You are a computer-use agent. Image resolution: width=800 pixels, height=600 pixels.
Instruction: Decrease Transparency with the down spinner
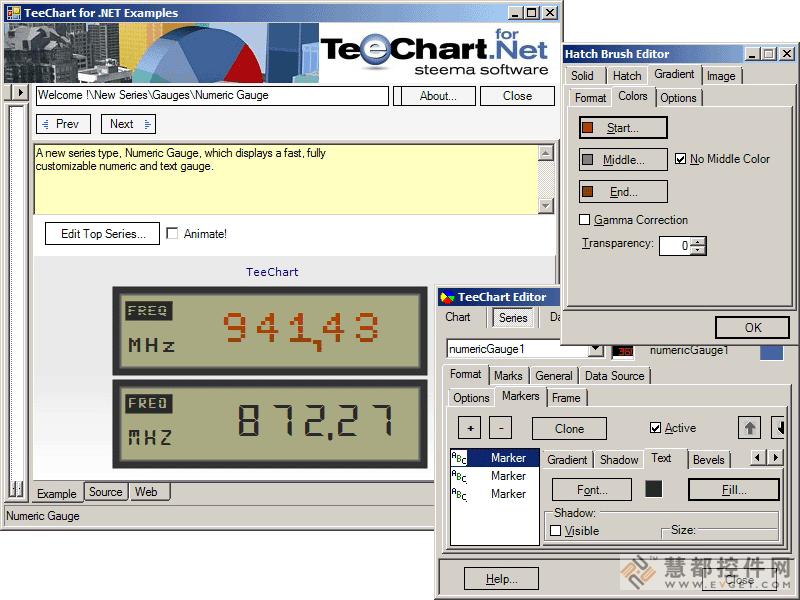(698, 250)
